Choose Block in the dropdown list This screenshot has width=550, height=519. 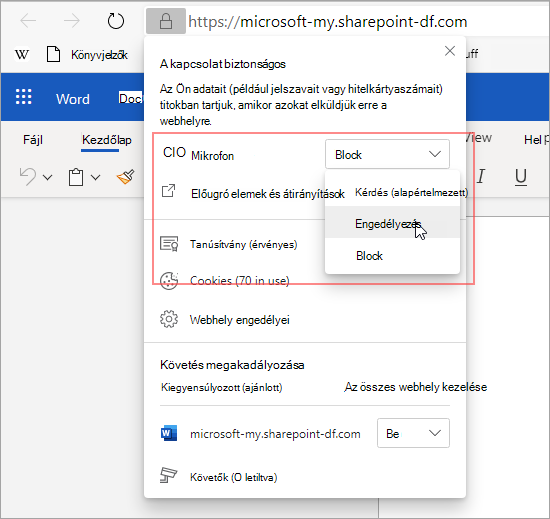393,256
